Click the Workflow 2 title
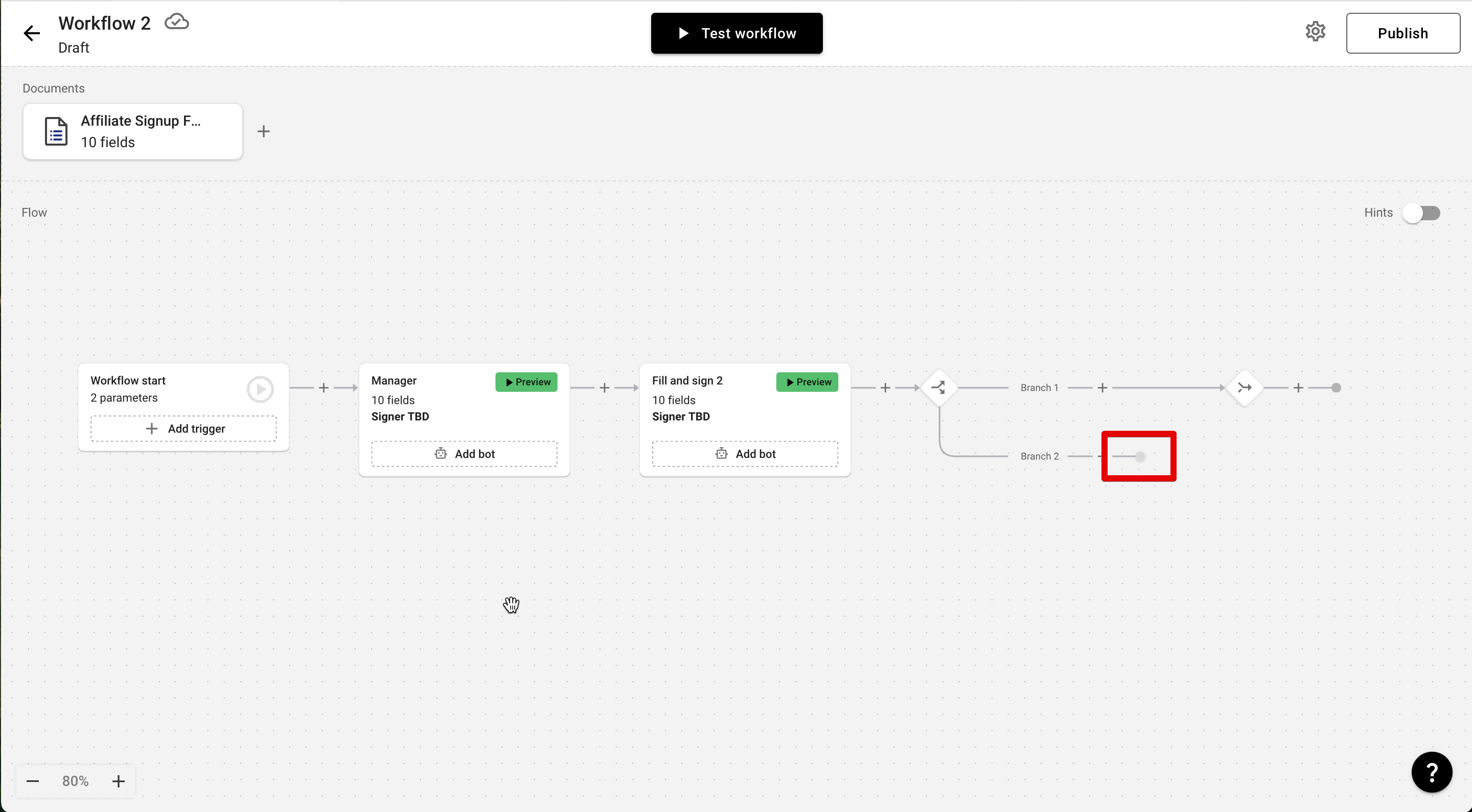Screen dimensions: 1472x812 (105, 24)
